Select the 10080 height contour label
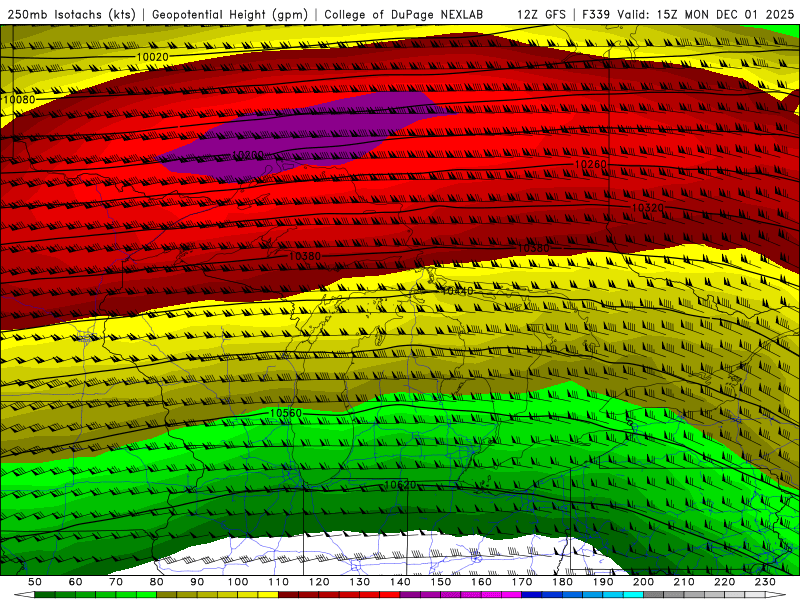800x600 pixels. click(x=19, y=99)
